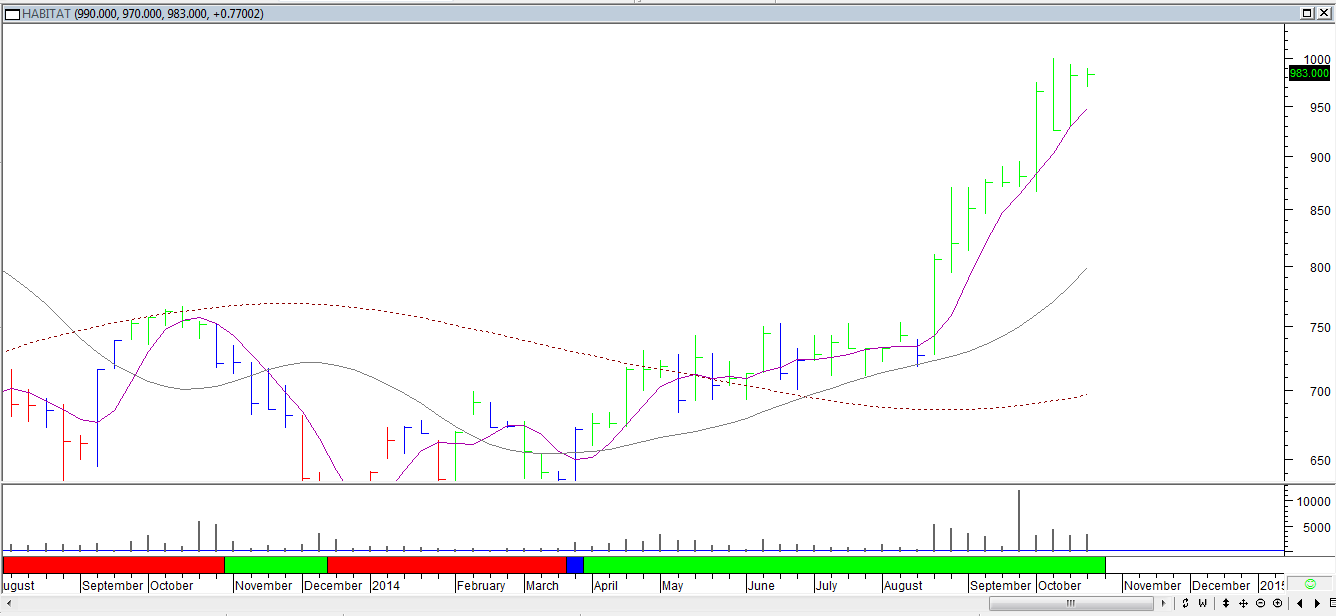Click the 10000 volume axis label
1336x616 pixels.
(x=1312, y=501)
